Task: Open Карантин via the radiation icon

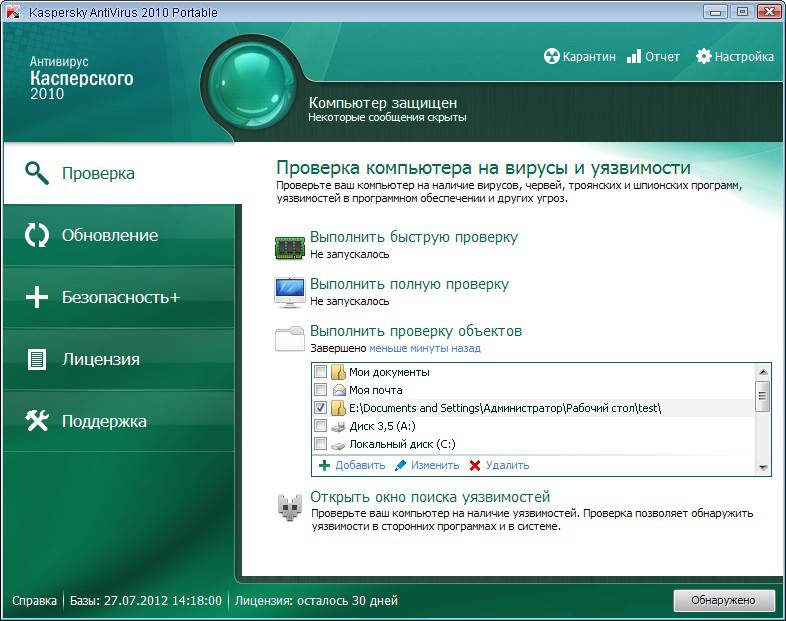Action: click(551, 56)
